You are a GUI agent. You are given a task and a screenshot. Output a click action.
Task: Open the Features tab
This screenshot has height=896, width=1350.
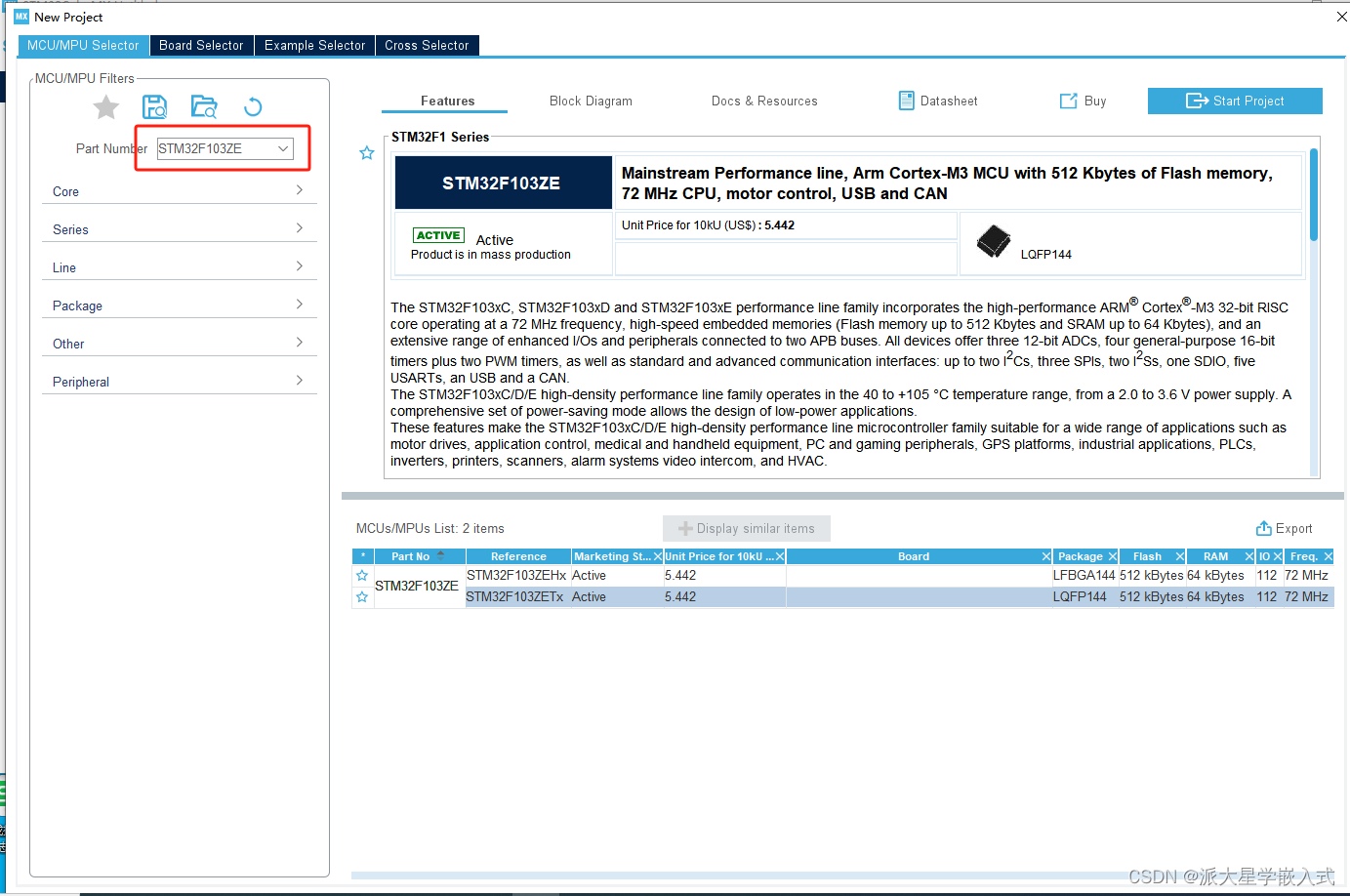coord(447,102)
